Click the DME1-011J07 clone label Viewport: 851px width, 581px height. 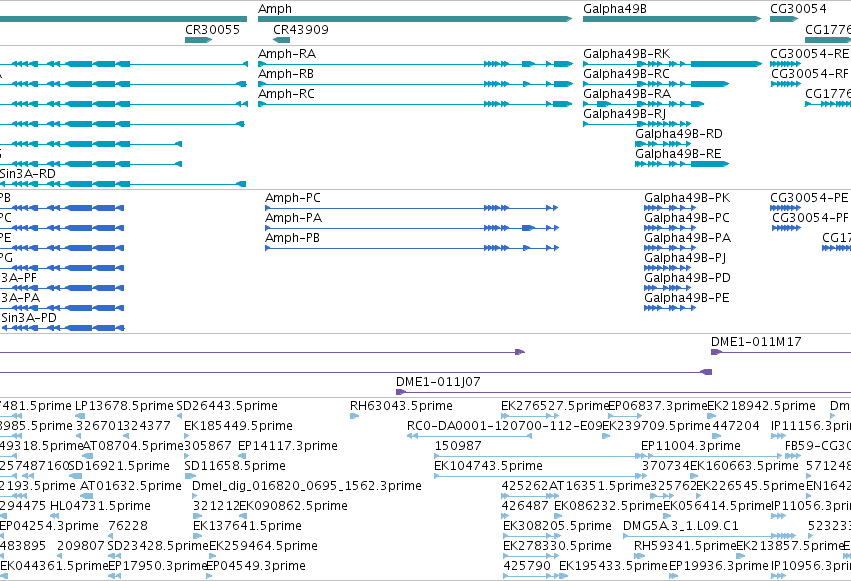pyautogui.click(x=438, y=382)
